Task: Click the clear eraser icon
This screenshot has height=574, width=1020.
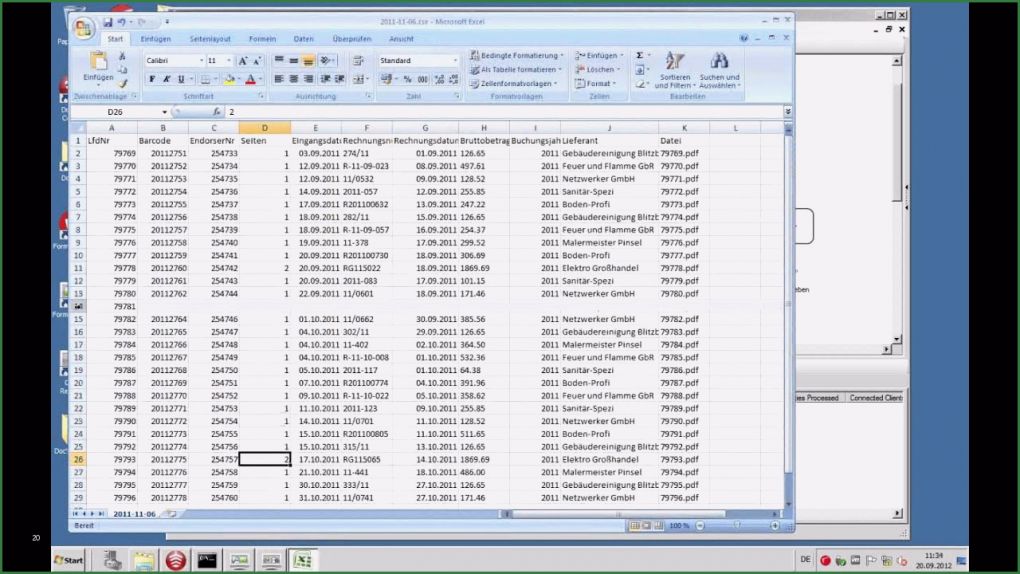Action: point(640,84)
